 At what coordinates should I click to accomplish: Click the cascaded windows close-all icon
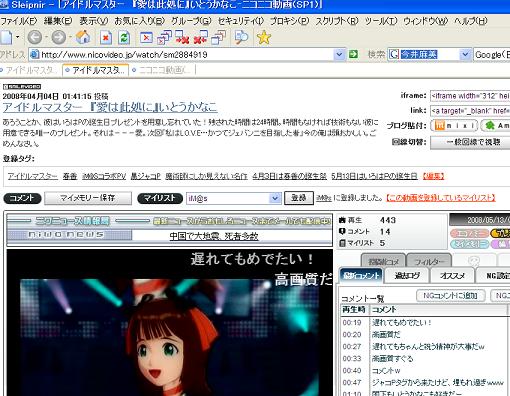tap(164, 37)
